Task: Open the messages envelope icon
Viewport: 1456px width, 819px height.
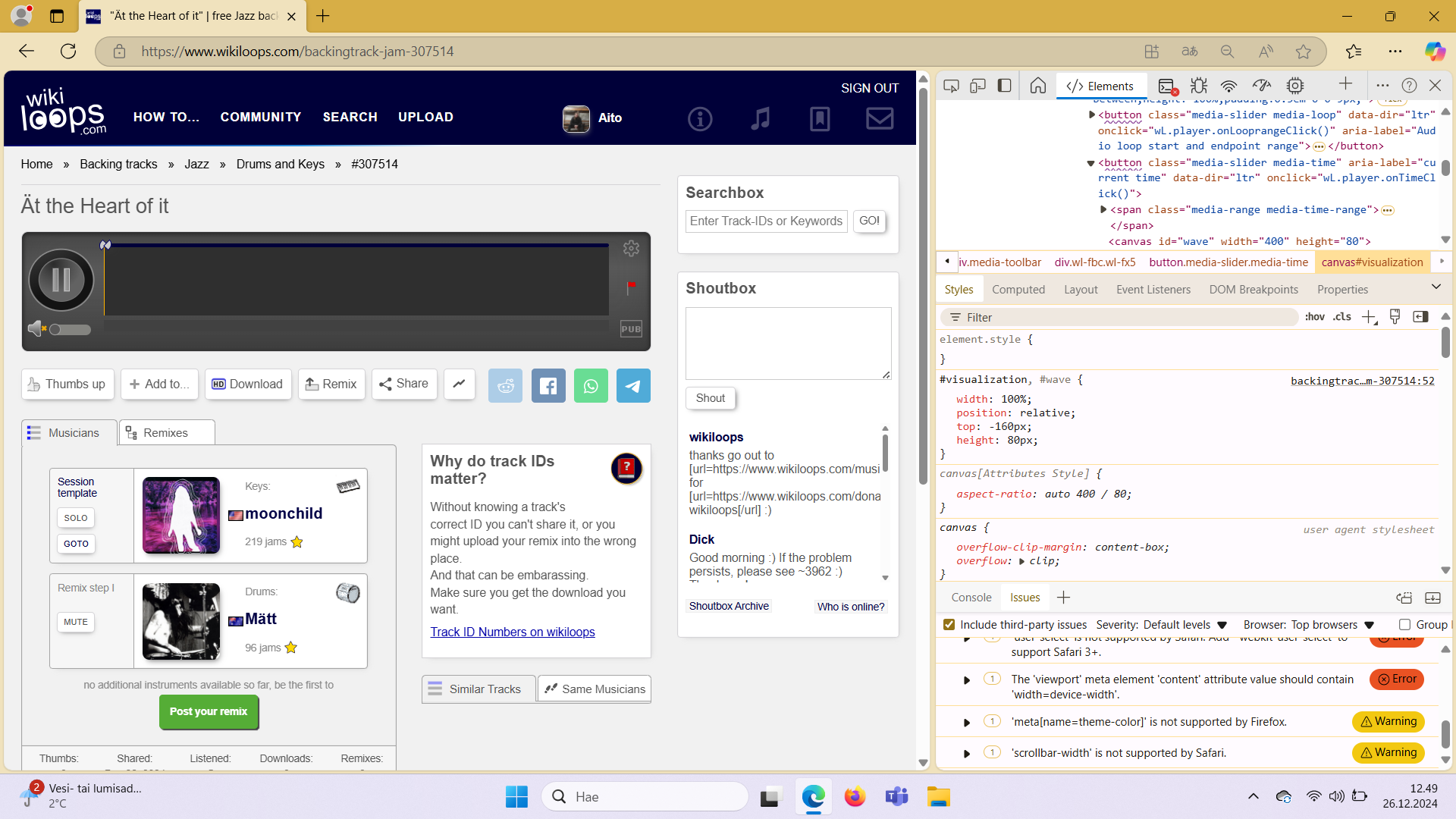Action: 880,118
